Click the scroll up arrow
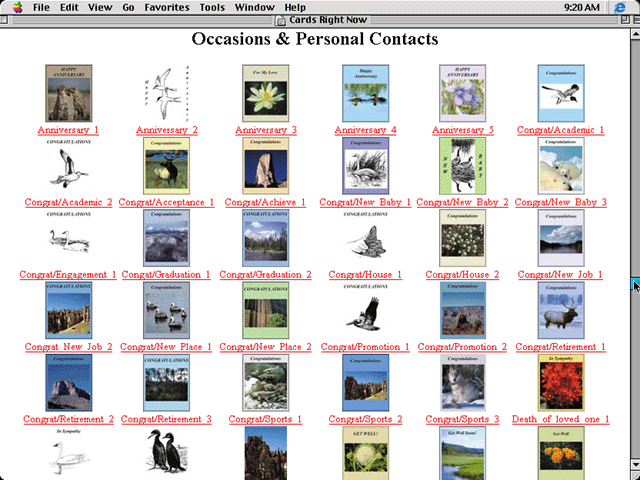Screen dimensions: 640x480 click(636, 35)
